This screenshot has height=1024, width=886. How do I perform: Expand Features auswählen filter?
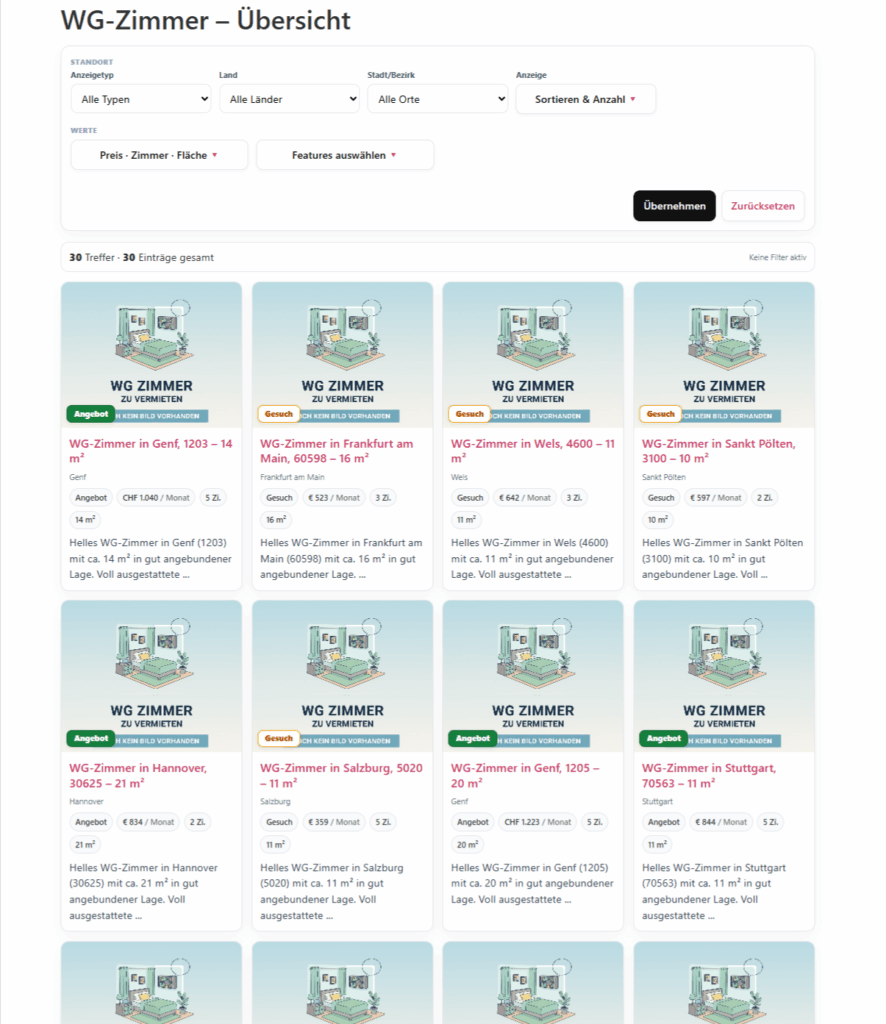point(344,155)
